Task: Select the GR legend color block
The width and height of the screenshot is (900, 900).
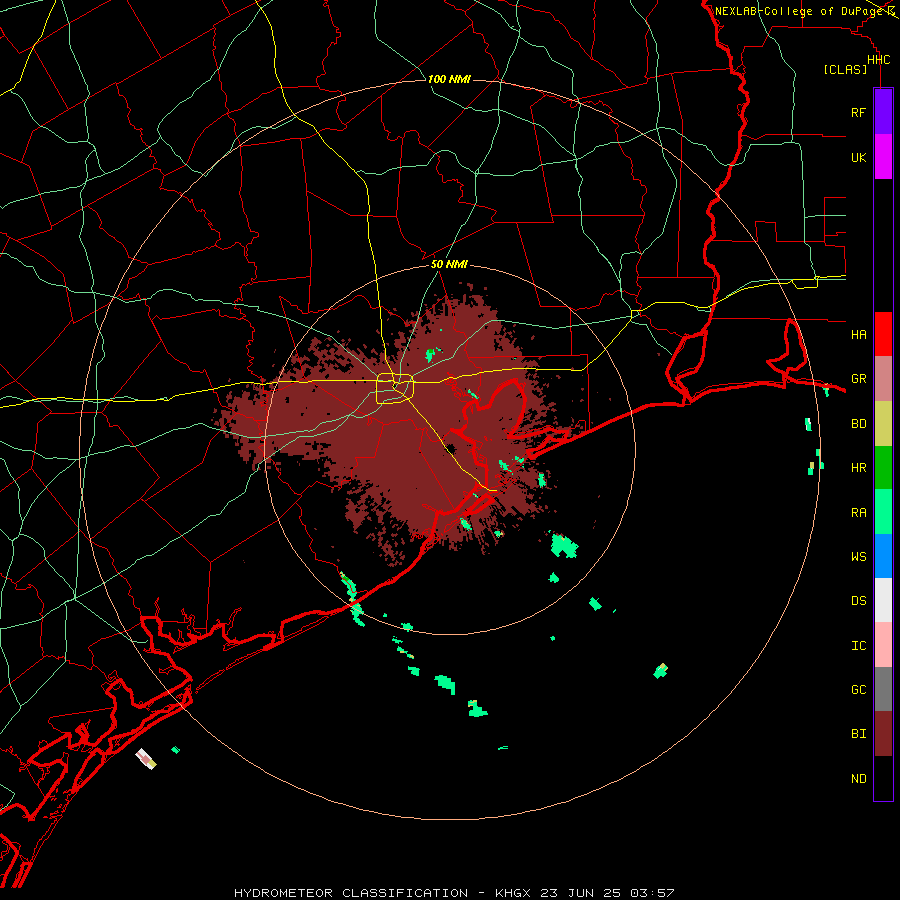Action: [883, 379]
